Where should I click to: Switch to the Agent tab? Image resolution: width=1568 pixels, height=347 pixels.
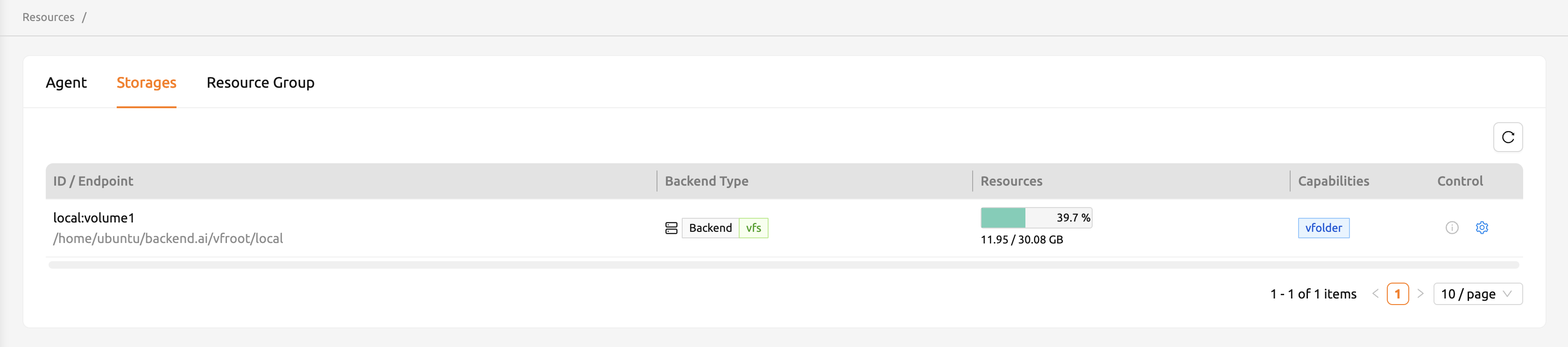(x=66, y=83)
